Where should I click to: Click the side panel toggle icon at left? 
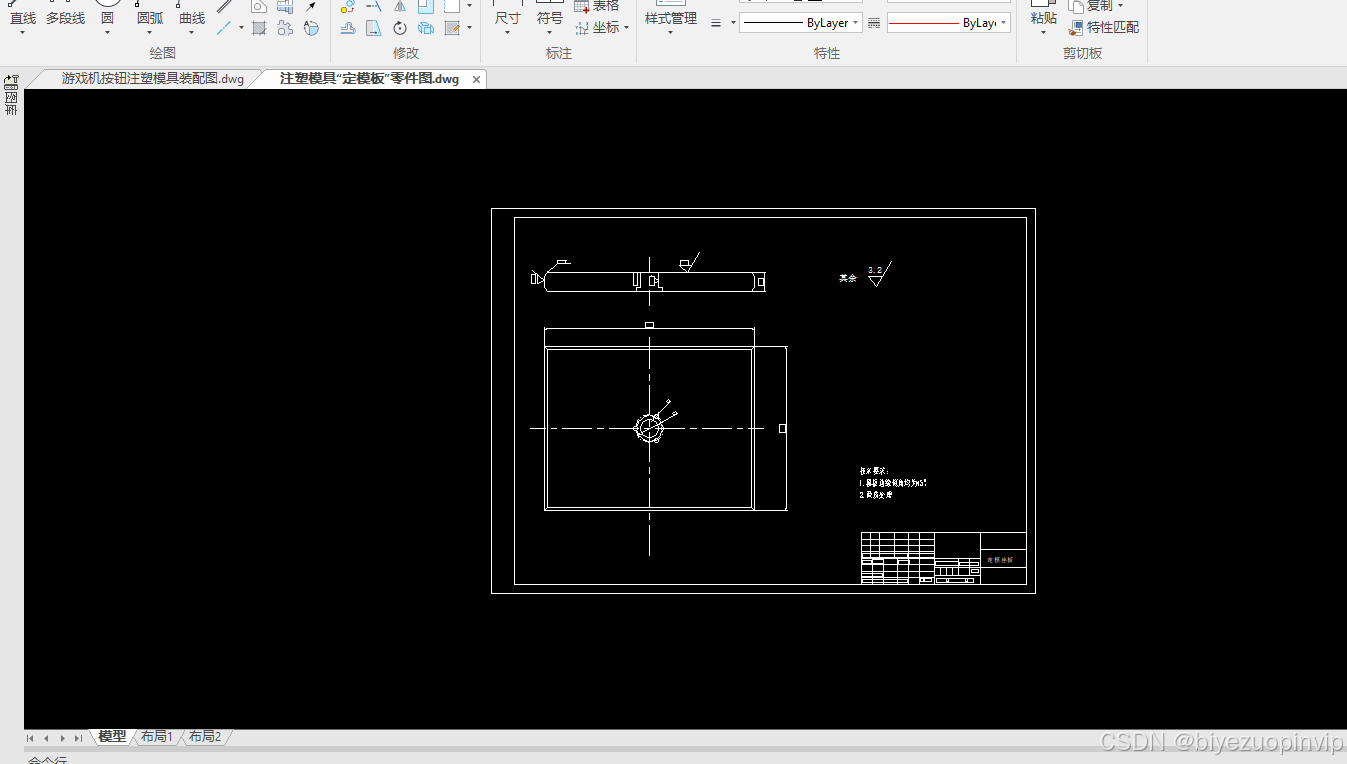11,81
